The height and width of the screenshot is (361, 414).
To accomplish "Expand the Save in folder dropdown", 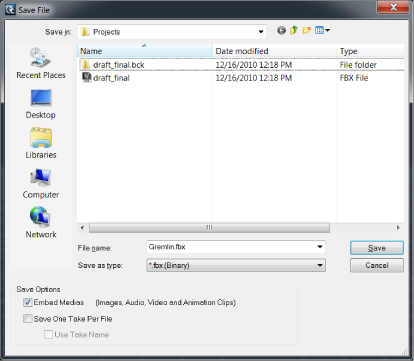I will coord(261,32).
